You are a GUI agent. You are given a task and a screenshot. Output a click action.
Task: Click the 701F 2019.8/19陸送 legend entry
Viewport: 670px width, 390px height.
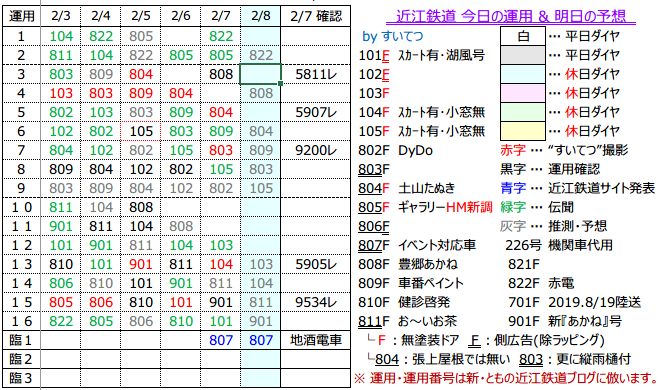click(x=574, y=302)
